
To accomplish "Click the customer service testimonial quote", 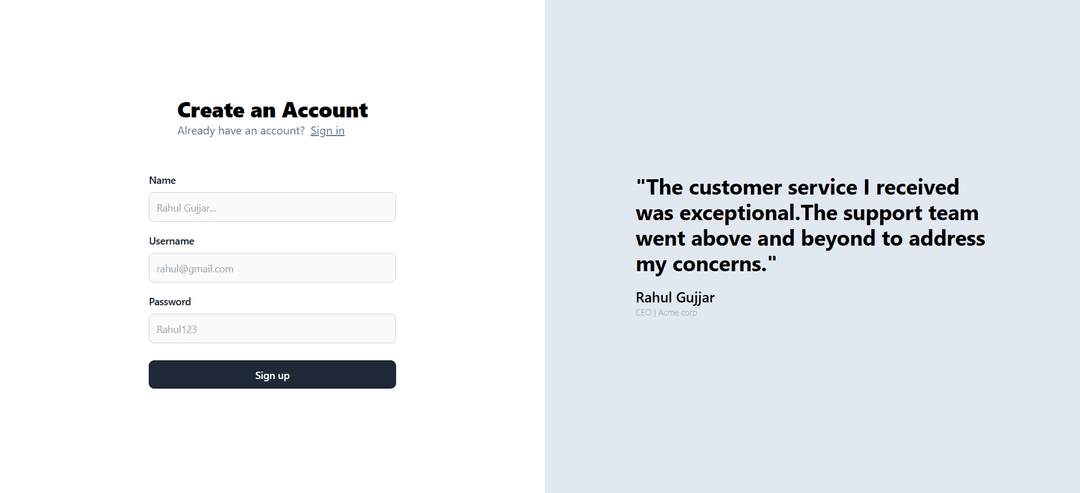I will click(811, 226).
